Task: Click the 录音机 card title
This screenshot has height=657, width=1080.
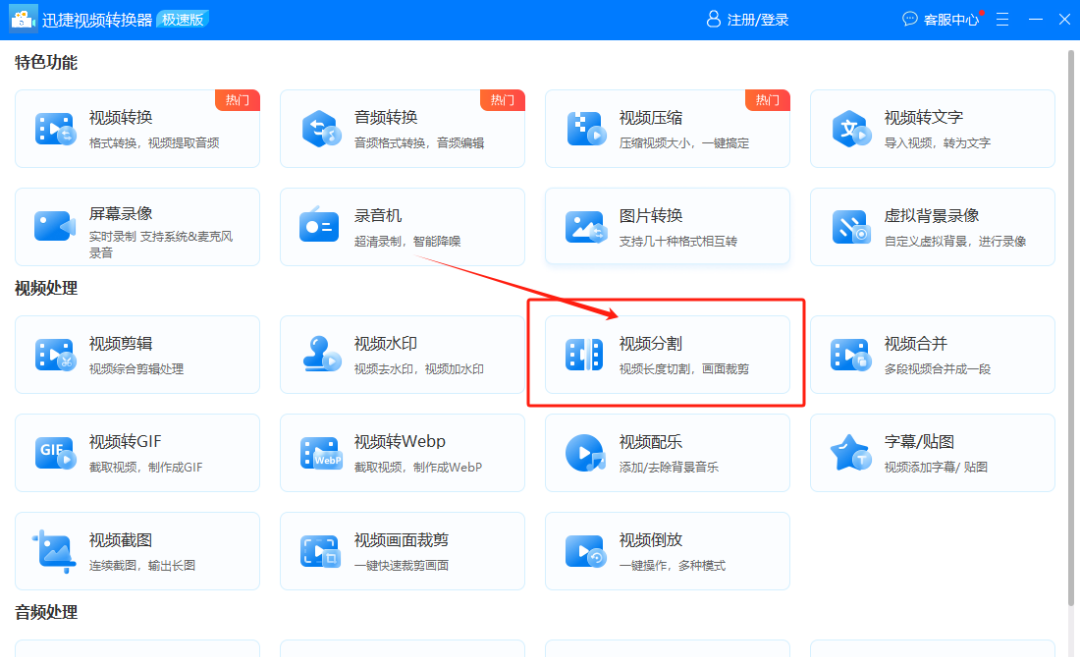Action: point(377,216)
